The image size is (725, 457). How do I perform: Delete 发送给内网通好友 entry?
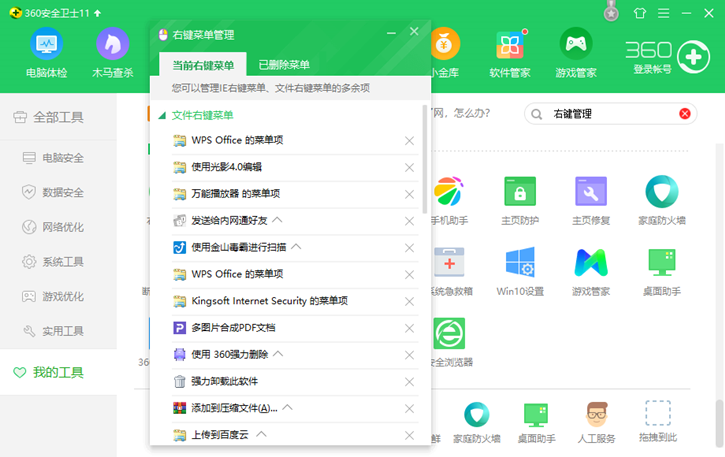409,221
